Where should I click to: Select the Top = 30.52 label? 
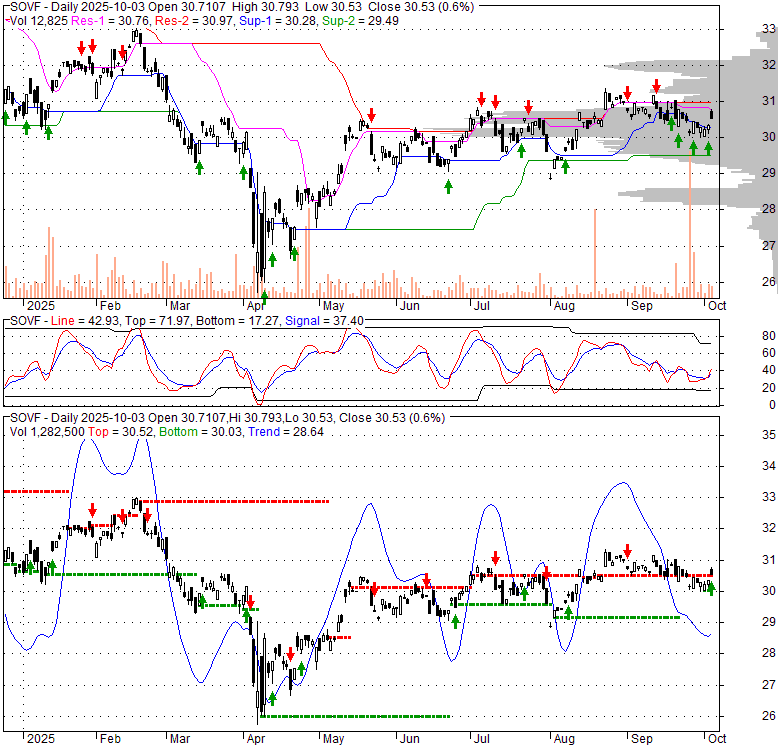click(x=121, y=432)
